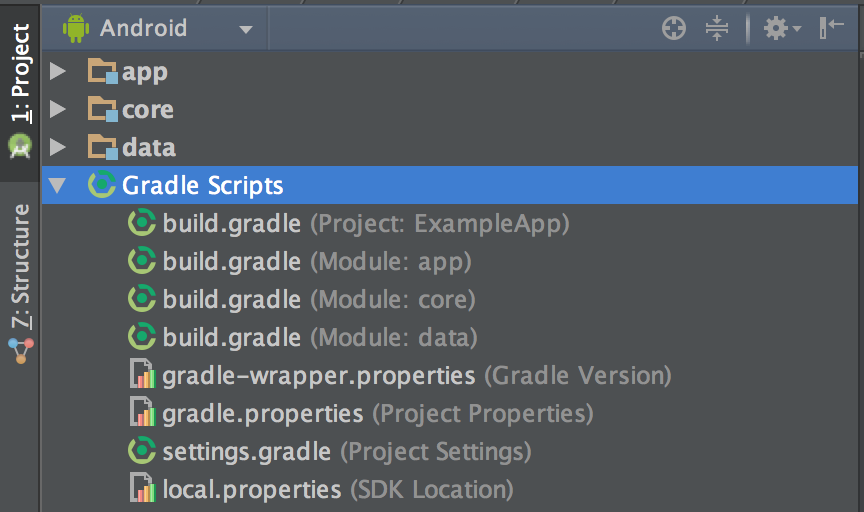Click the Android robot icon in header
864x512 pixels.
click(x=76, y=28)
